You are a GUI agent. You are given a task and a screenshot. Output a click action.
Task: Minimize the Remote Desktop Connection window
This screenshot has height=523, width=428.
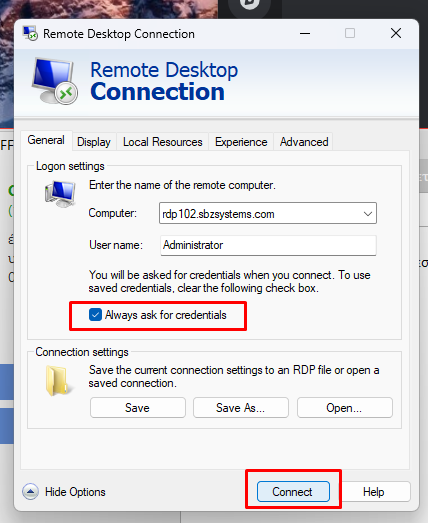coord(305,33)
